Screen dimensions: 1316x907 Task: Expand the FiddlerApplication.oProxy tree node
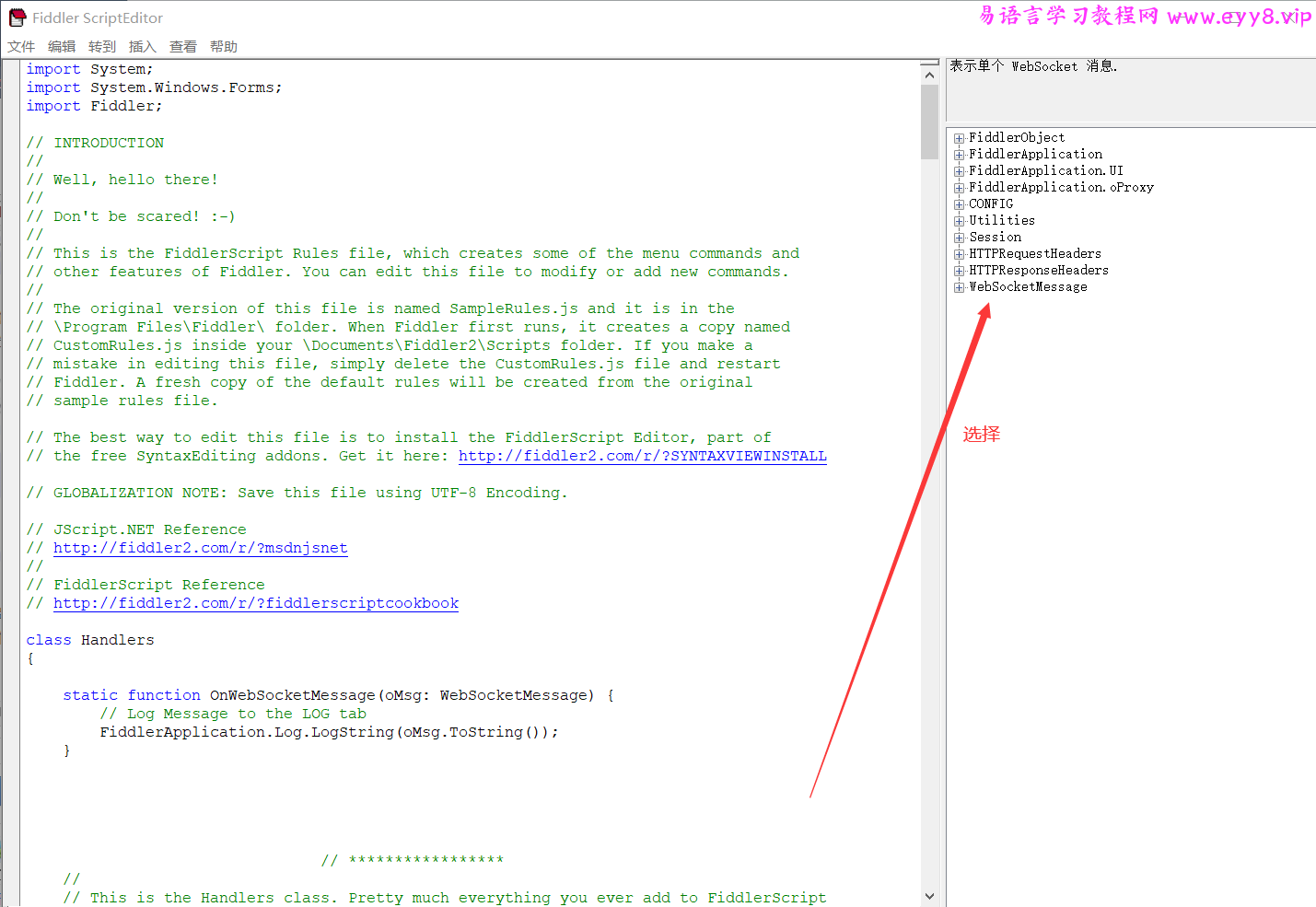[959, 188]
